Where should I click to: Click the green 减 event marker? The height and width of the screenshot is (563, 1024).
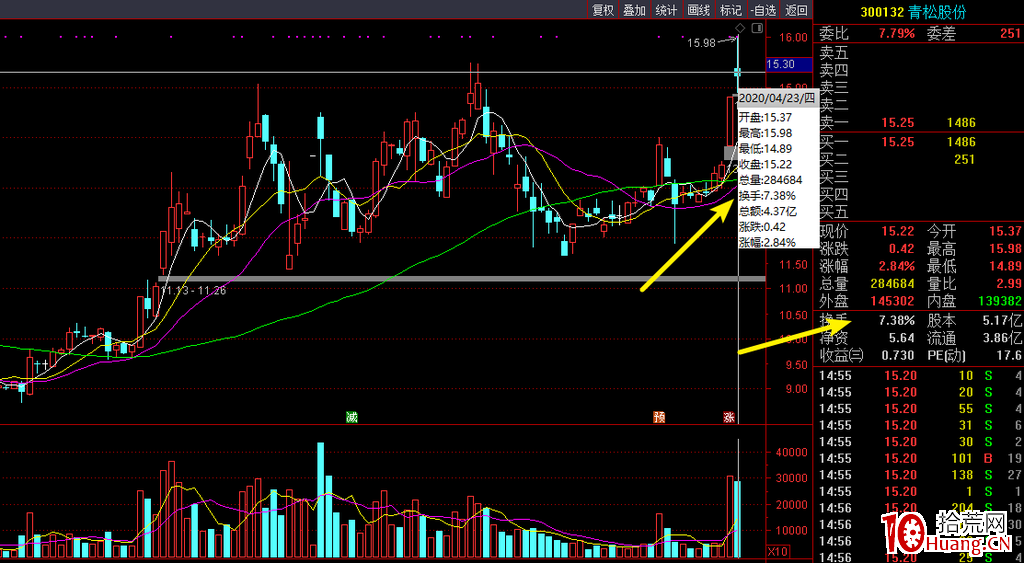tap(352, 417)
